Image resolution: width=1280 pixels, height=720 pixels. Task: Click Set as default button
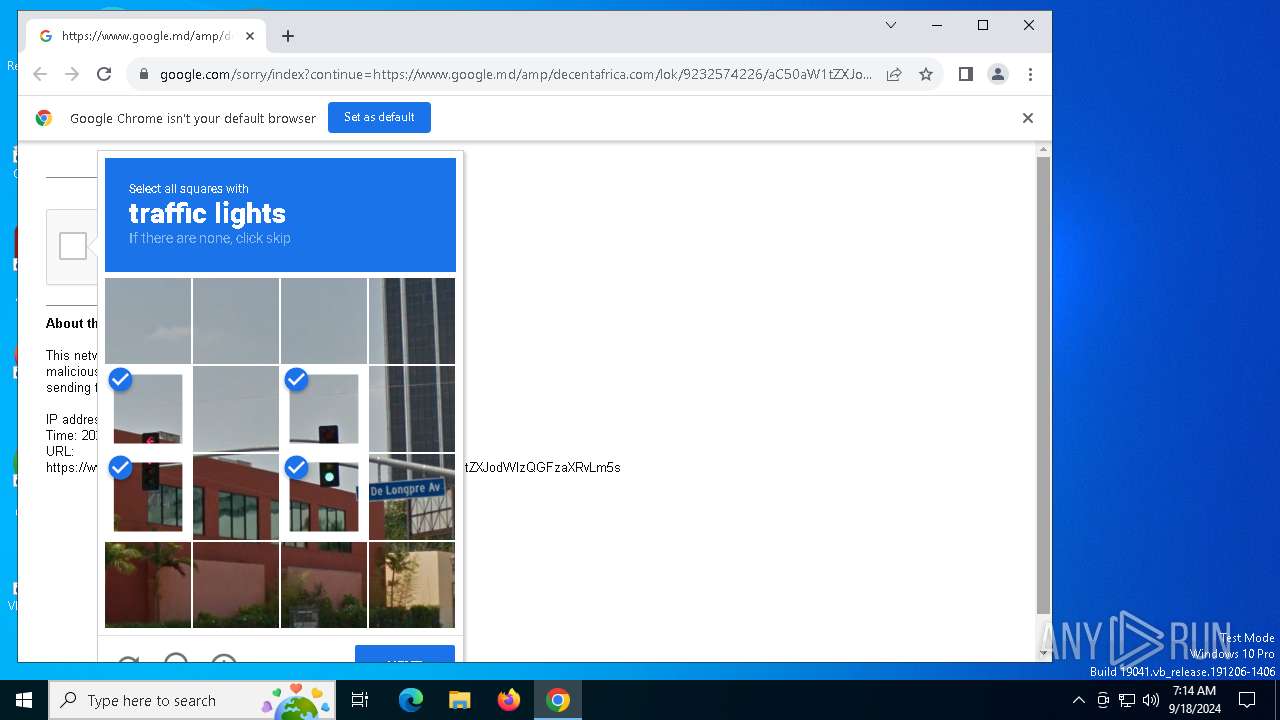pyautogui.click(x=379, y=117)
